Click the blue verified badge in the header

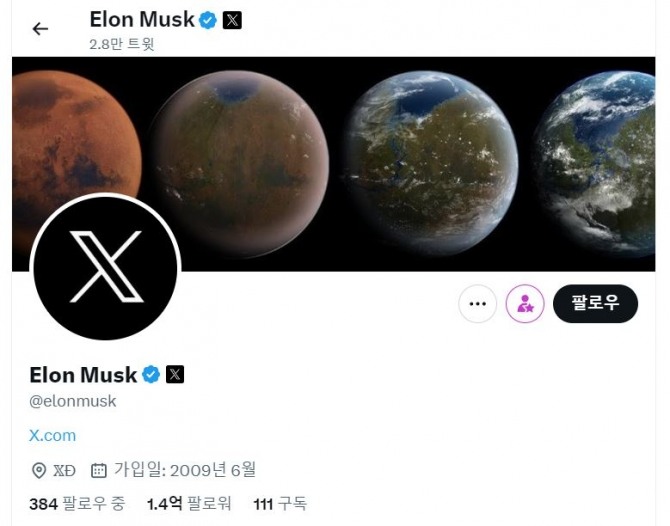tap(208, 20)
